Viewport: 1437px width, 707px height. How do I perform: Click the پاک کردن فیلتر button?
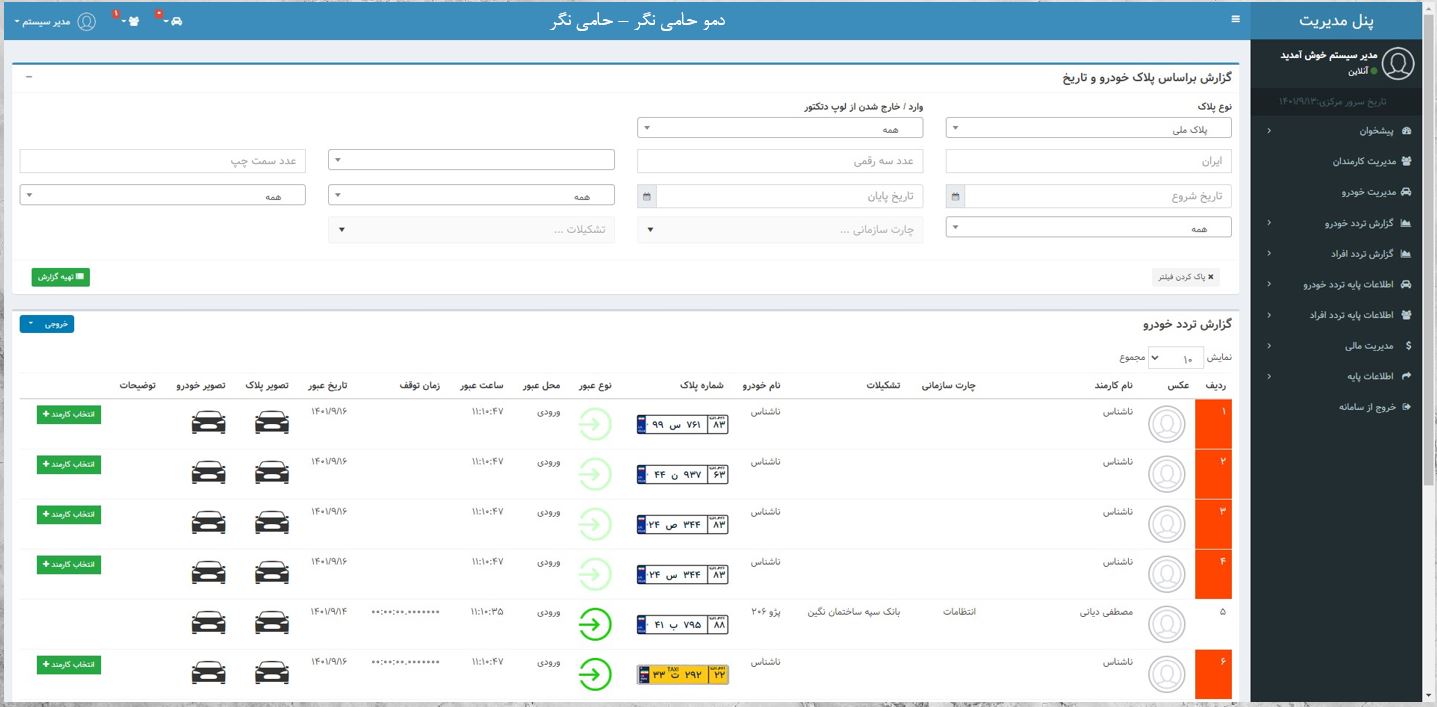(1186, 277)
